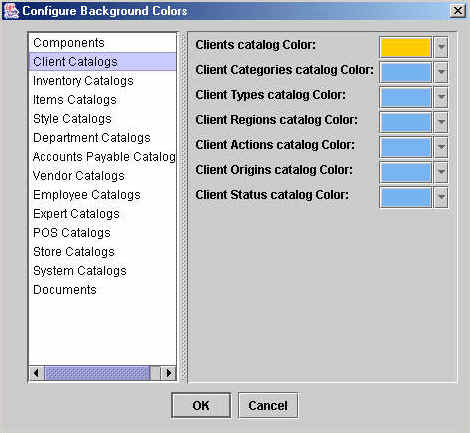Viewport: 470px width, 433px height.
Task: Click the application icon in title bar
Action: (11, 11)
